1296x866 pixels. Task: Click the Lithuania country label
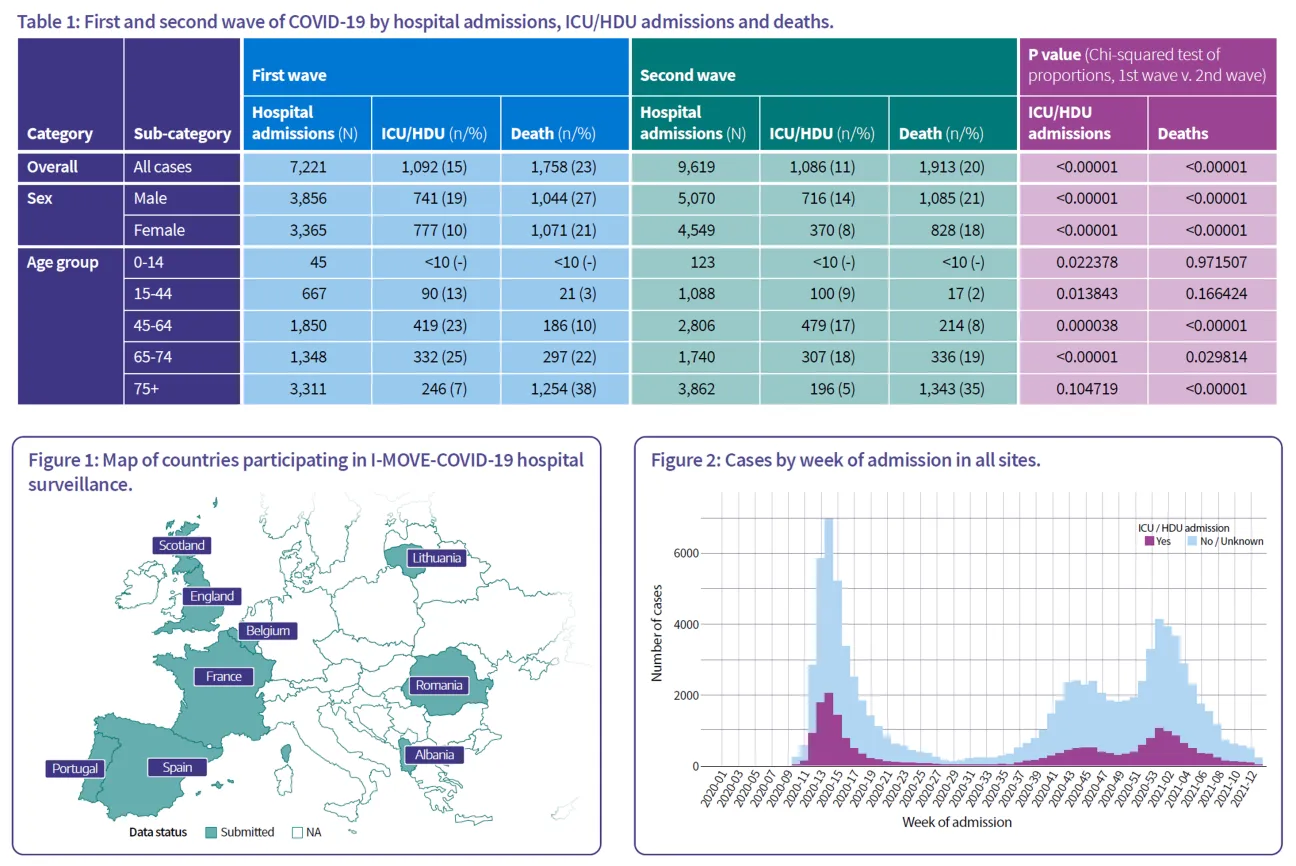(x=436, y=558)
